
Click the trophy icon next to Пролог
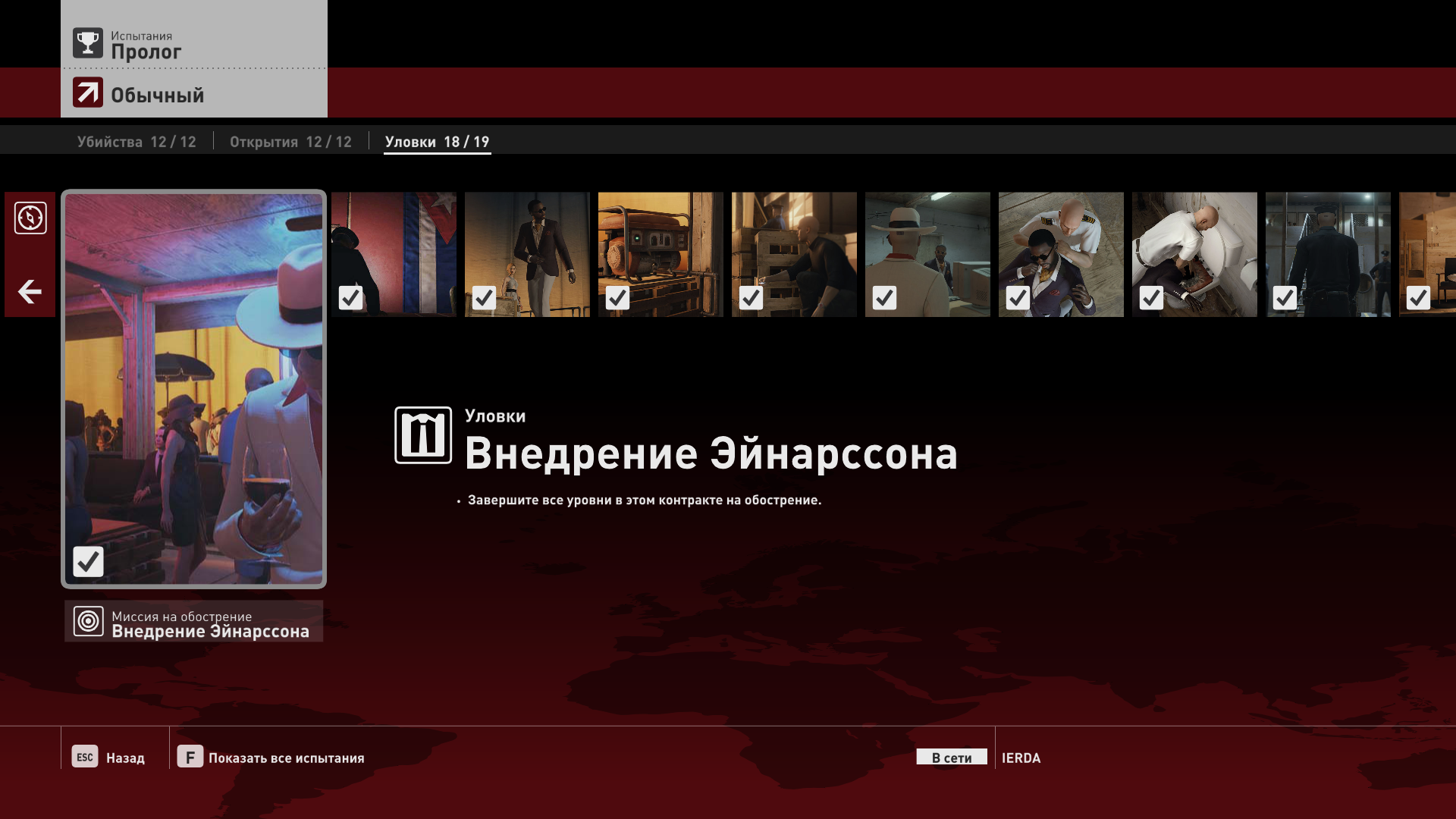[88, 43]
